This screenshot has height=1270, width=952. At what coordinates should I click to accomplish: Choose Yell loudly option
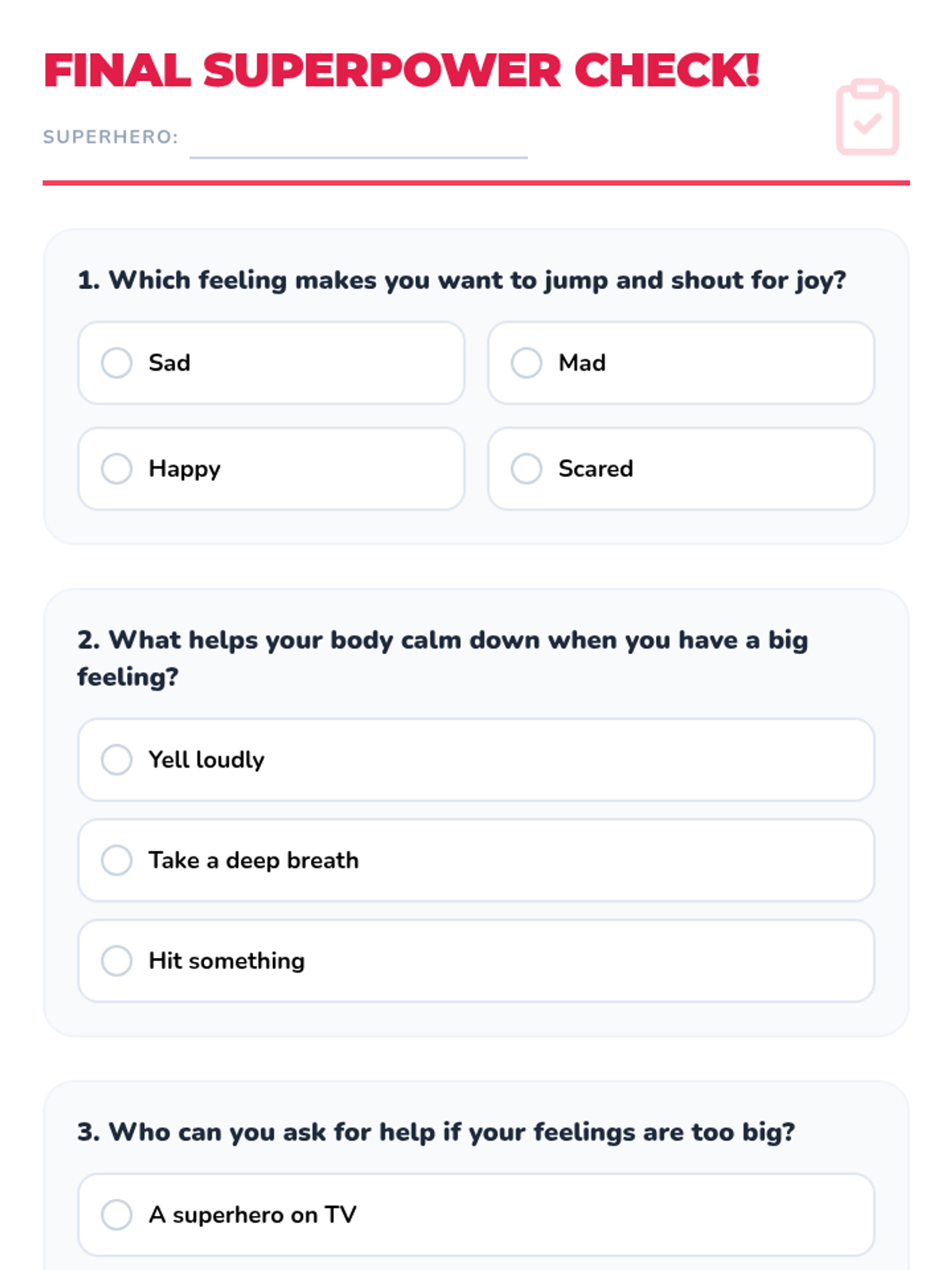point(117,760)
